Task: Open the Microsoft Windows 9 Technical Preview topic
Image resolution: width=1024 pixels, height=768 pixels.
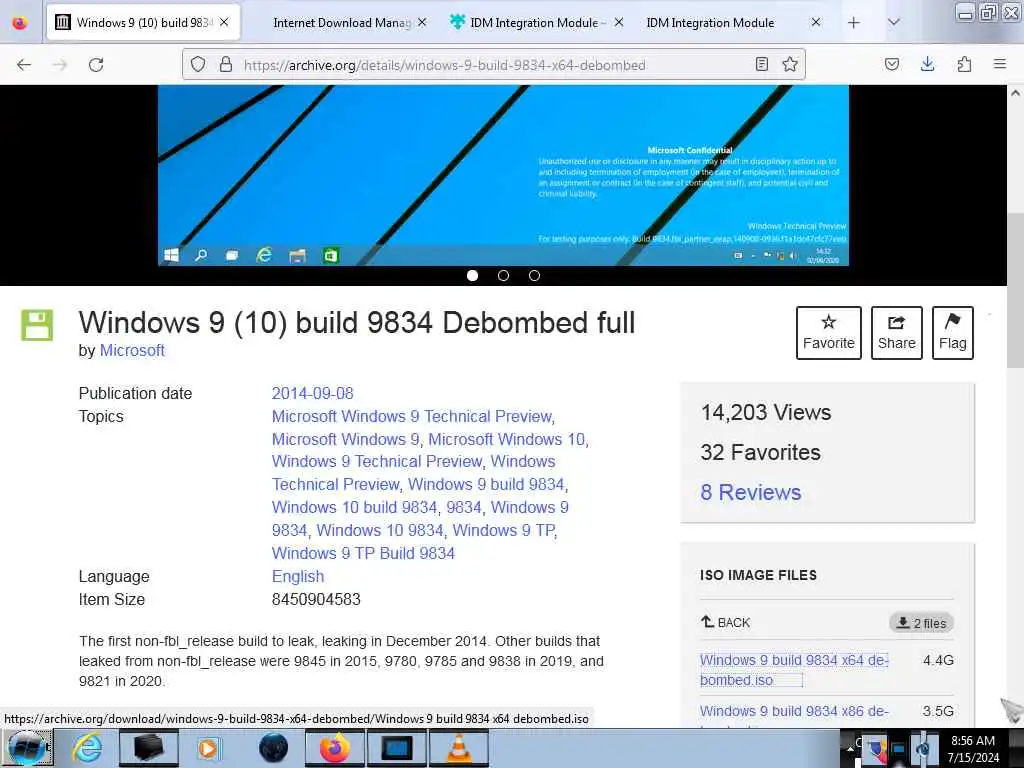Action: (x=411, y=416)
